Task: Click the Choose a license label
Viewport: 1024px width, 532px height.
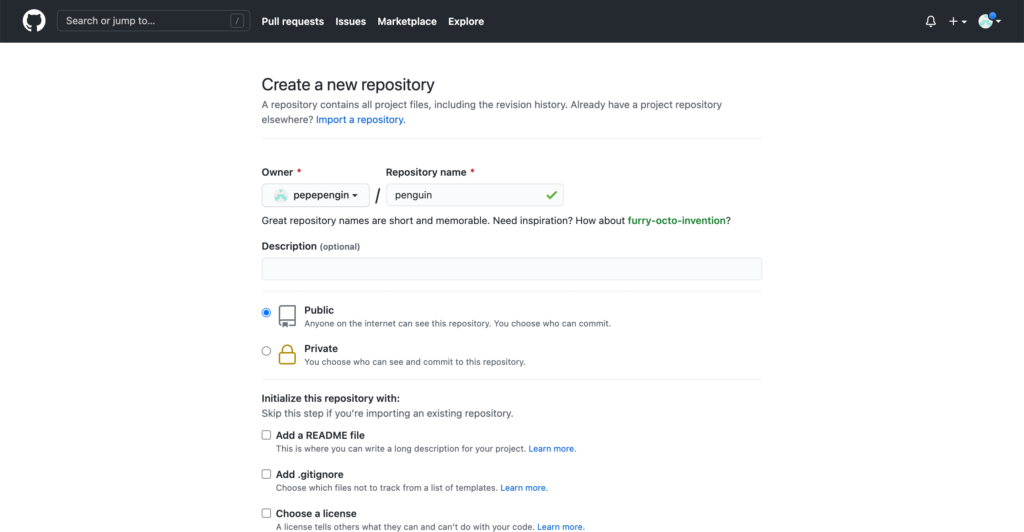Action: [316, 514]
